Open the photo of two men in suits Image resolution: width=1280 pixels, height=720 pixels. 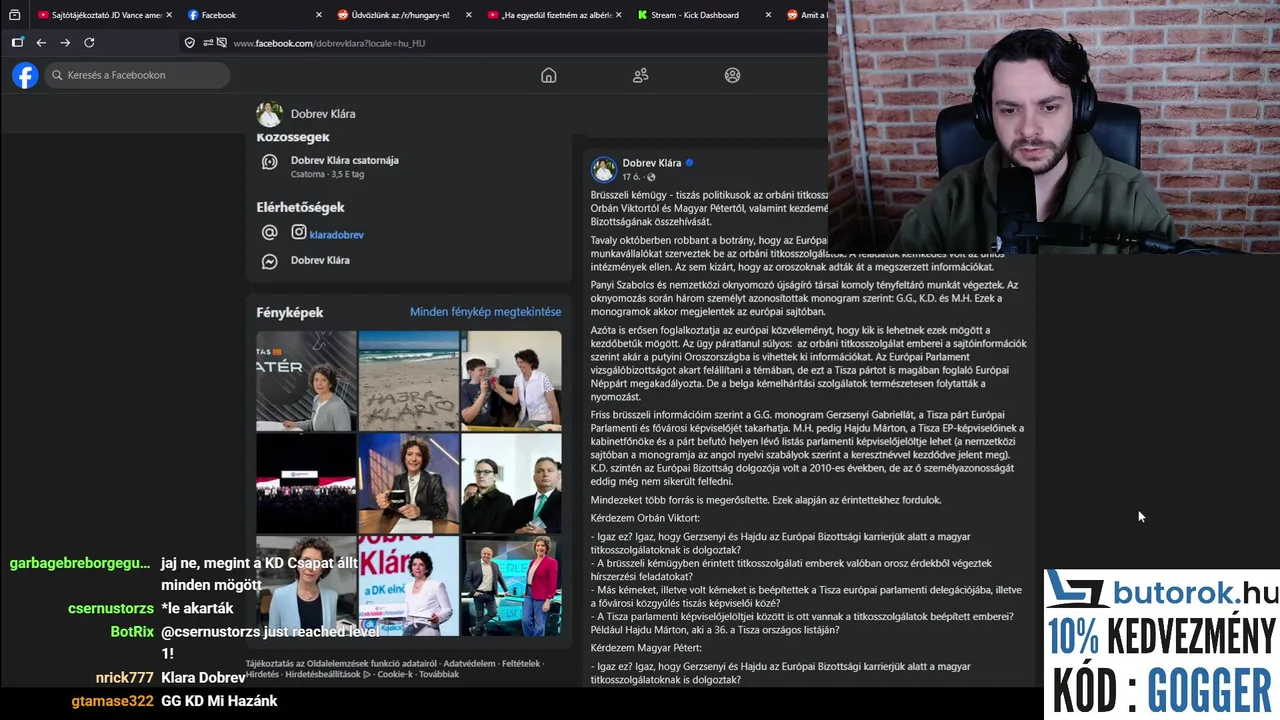point(511,483)
